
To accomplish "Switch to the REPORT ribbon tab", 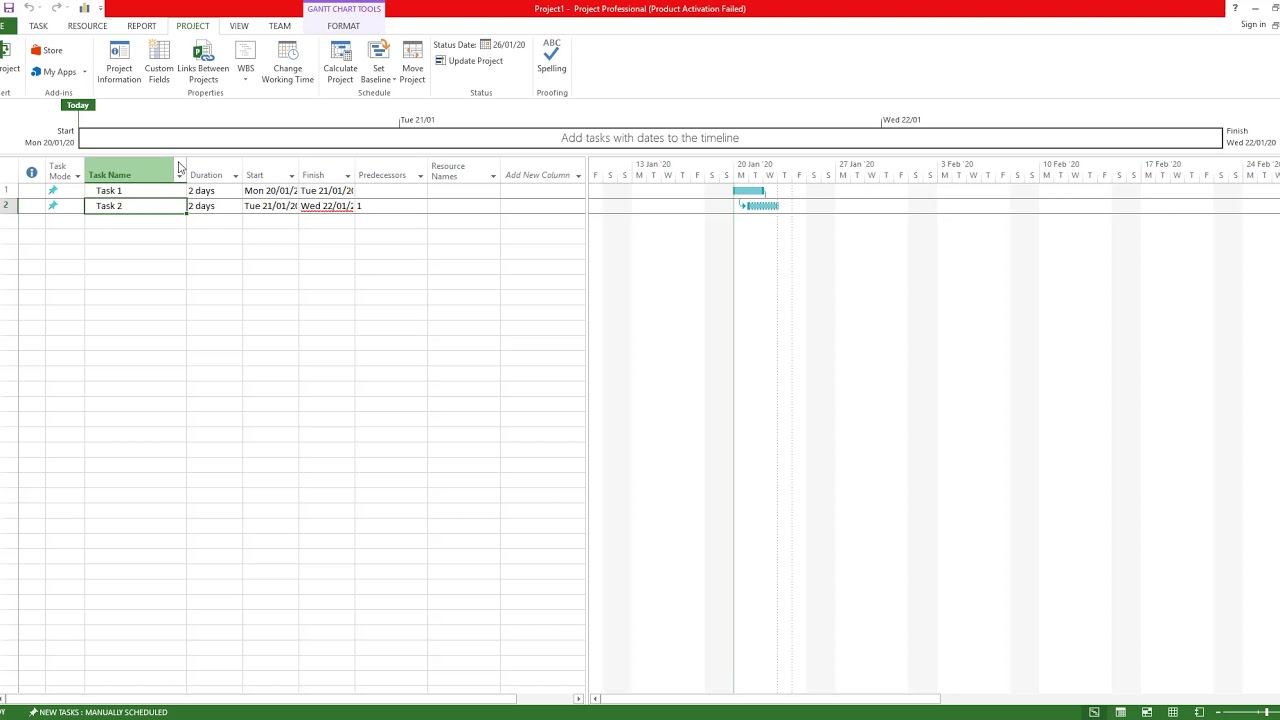I will click(x=141, y=26).
